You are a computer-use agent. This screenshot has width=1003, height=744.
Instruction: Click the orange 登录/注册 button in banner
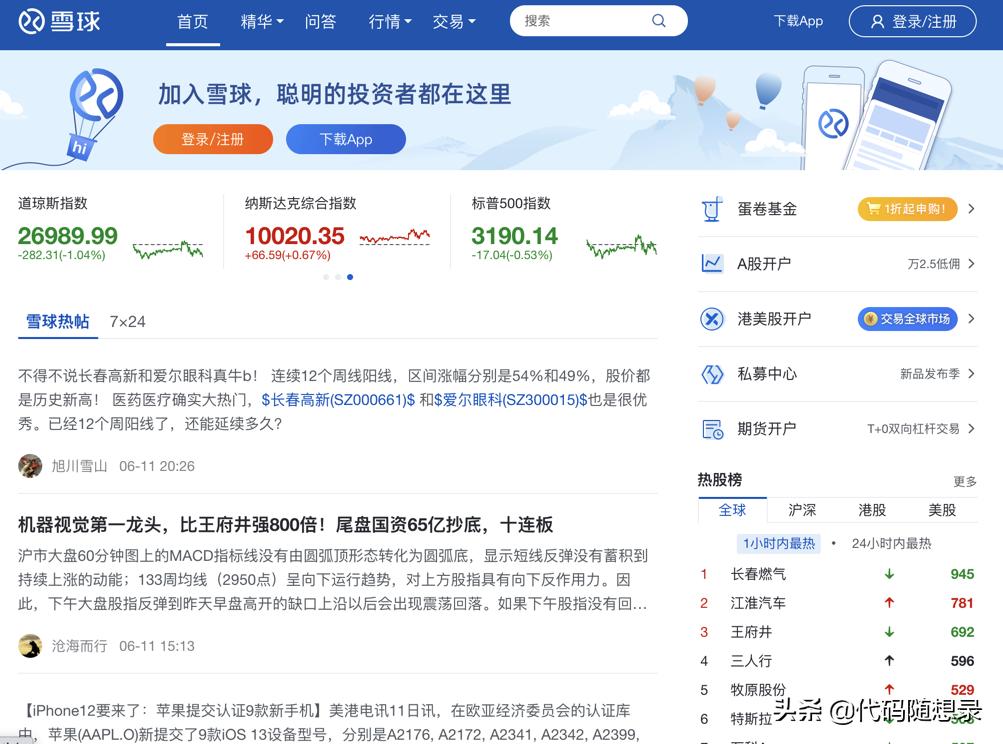[212, 139]
